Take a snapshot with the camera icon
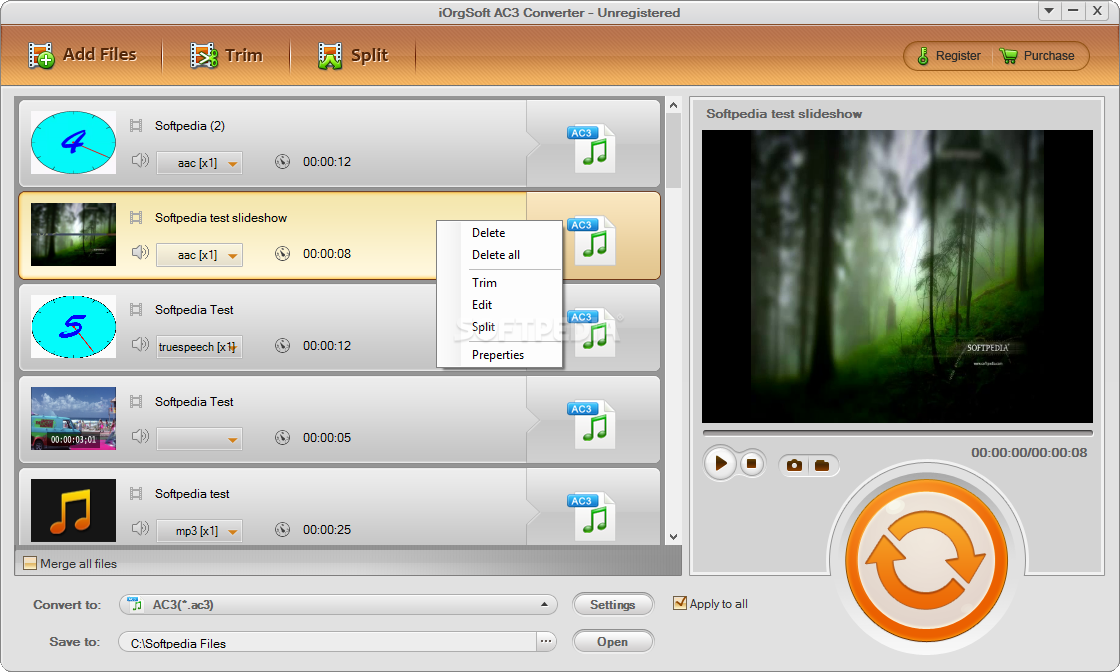Screen dimensions: 1120x672 [x=794, y=466]
